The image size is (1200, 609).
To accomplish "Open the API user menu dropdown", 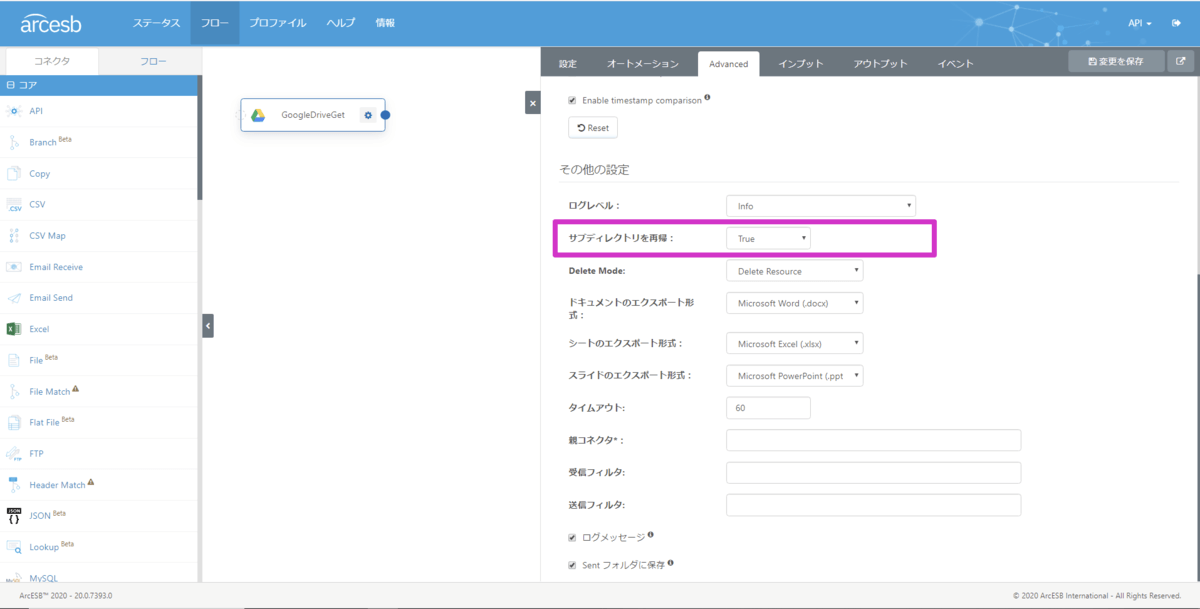I will pos(1140,23).
